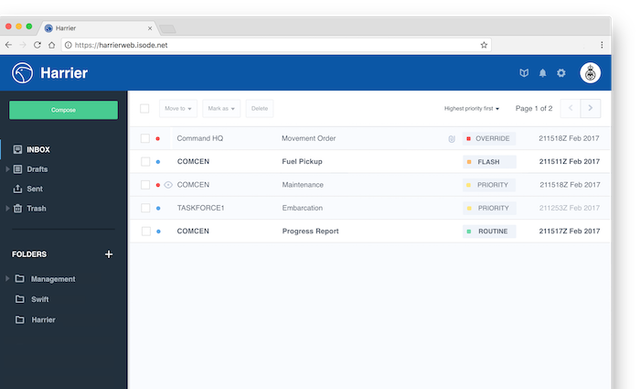
Task: Open the notifications bell icon
Action: (542, 73)
